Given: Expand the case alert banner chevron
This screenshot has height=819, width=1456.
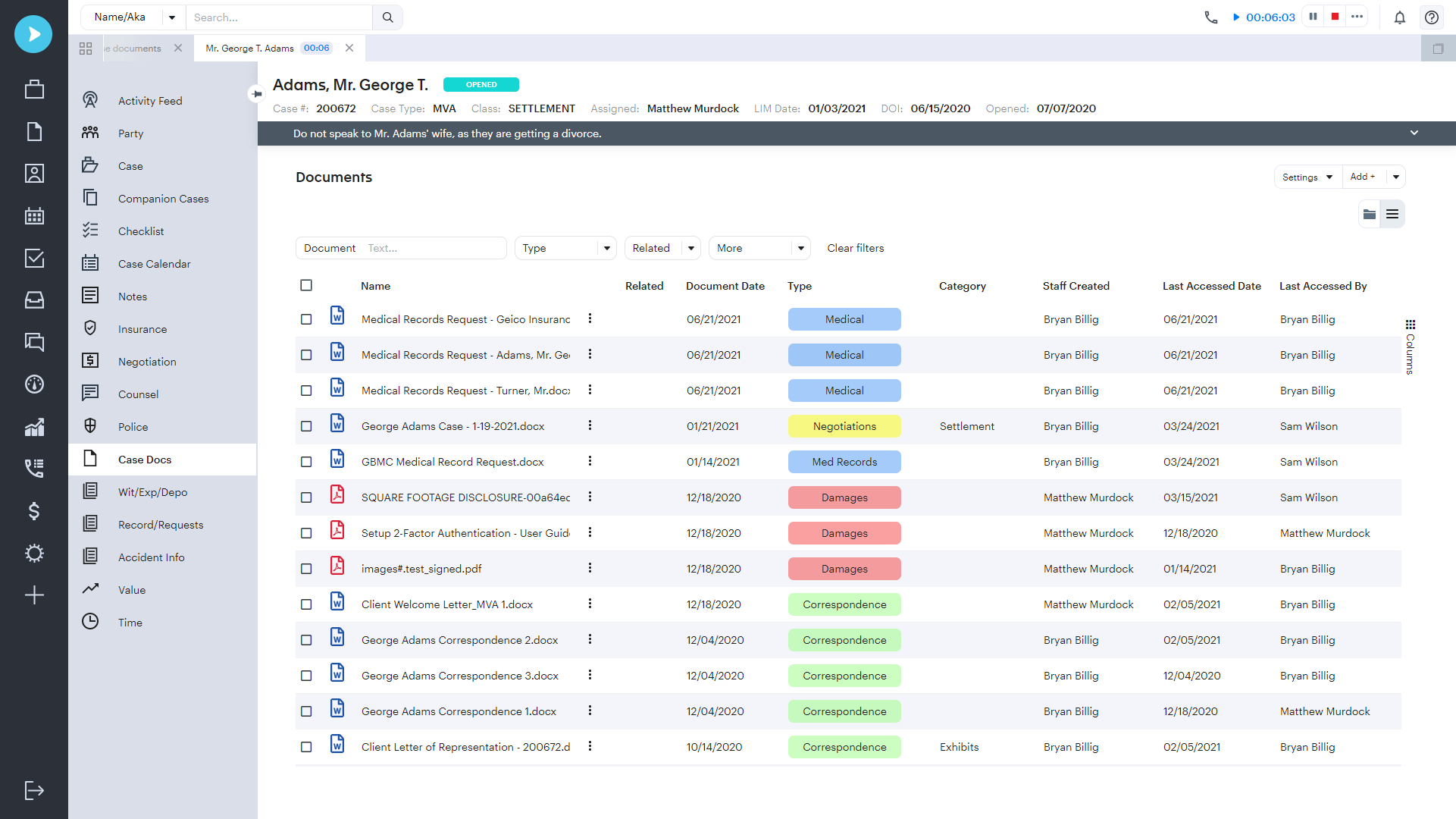Looking at the screenshot, I should pos(1414,133).
